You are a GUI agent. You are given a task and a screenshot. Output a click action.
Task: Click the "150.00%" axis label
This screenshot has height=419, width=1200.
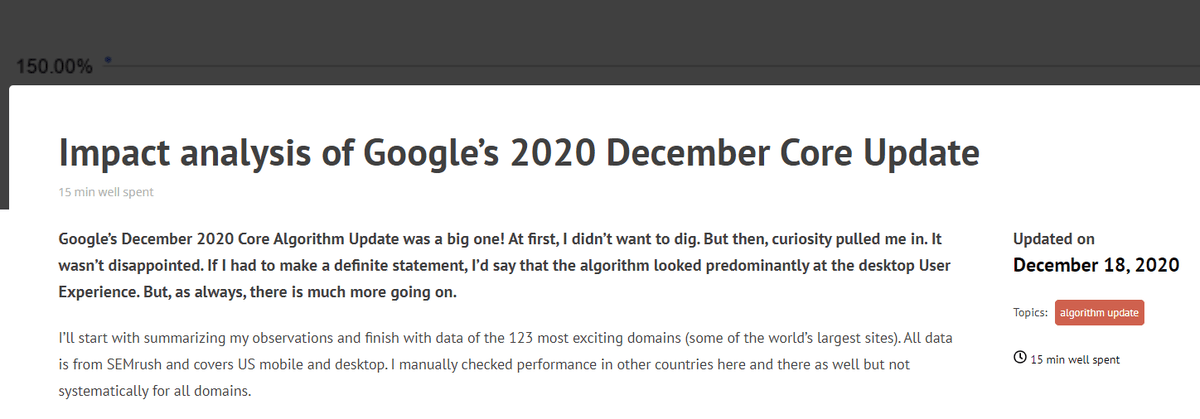56,67
